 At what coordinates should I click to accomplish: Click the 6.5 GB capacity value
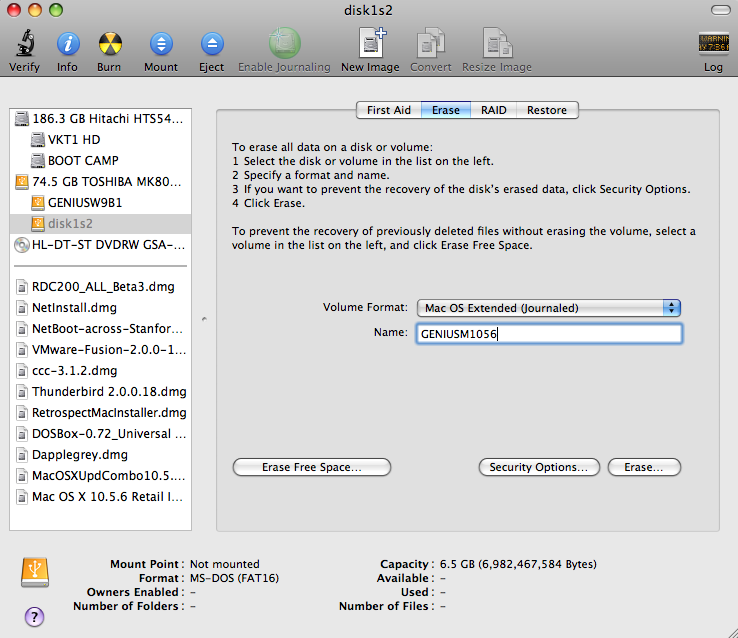[x=518, y=564]
